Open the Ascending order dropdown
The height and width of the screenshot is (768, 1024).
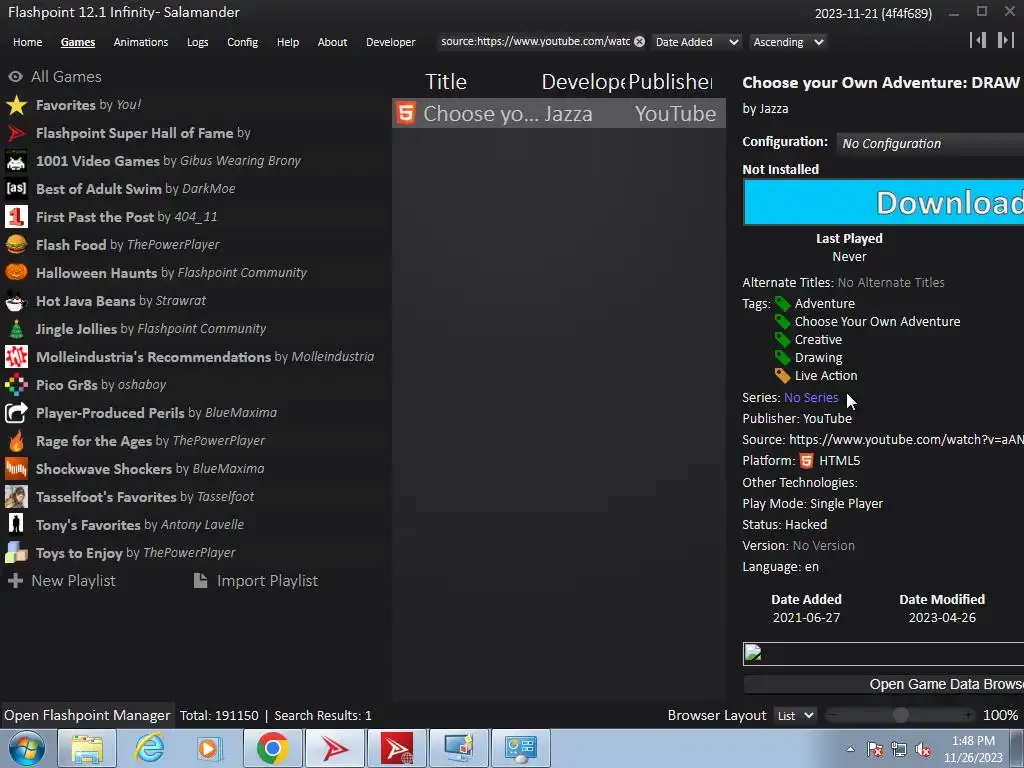point(788,42)
